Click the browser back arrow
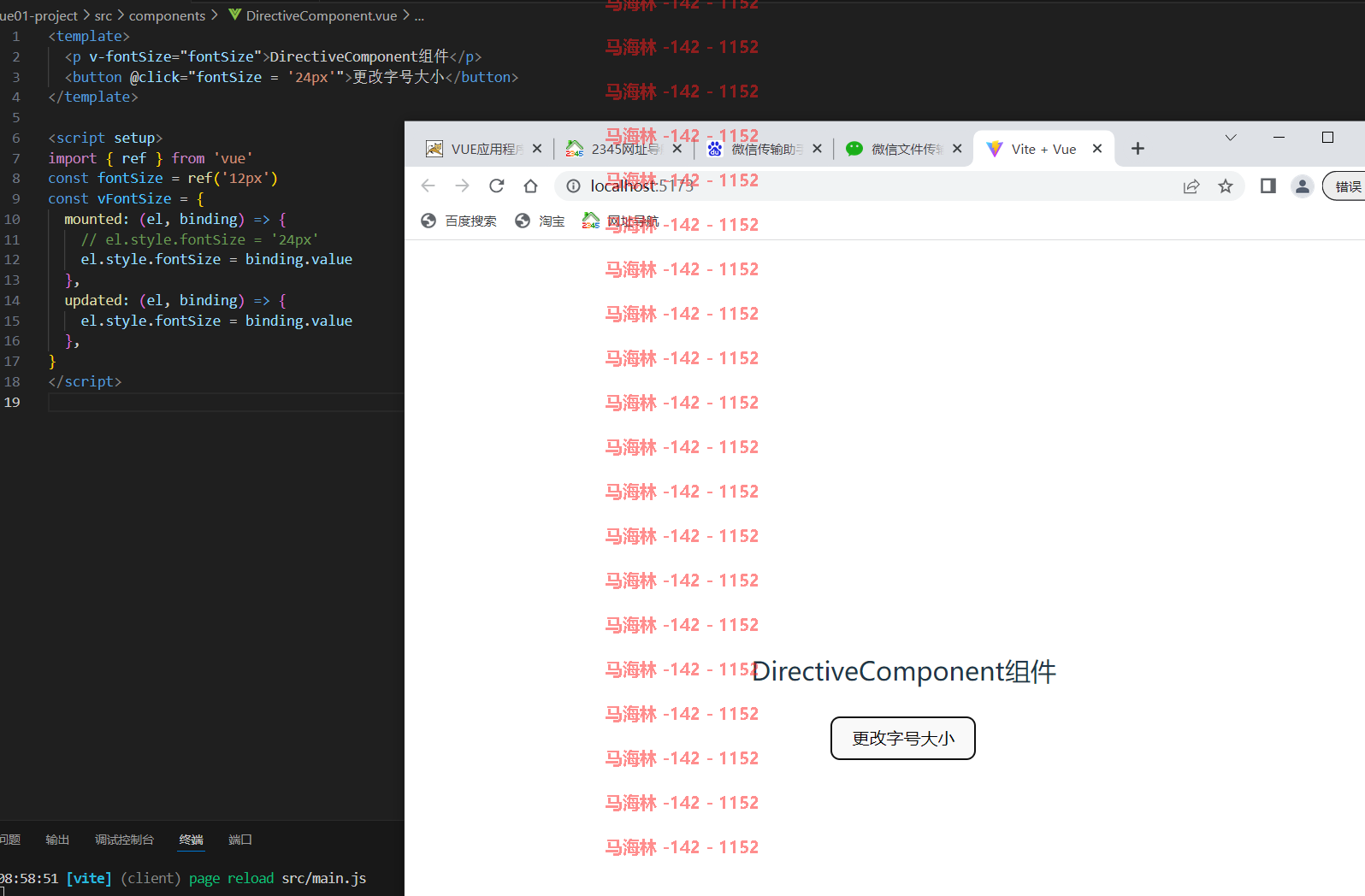The height and width of the screenshot is (896, 1365). (x=428, y=186)
